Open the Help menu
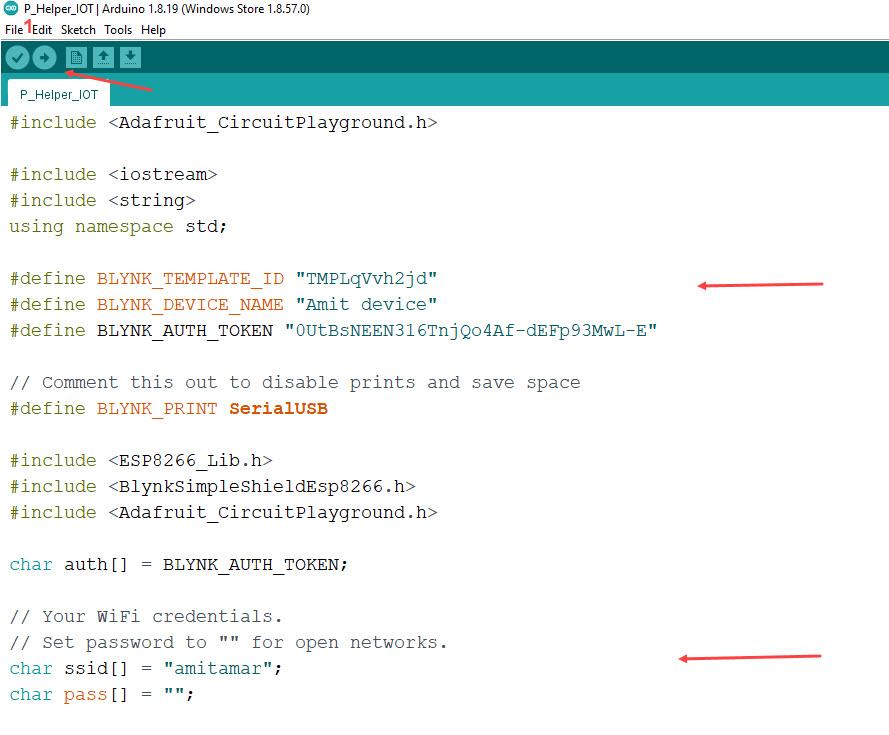 153,29
